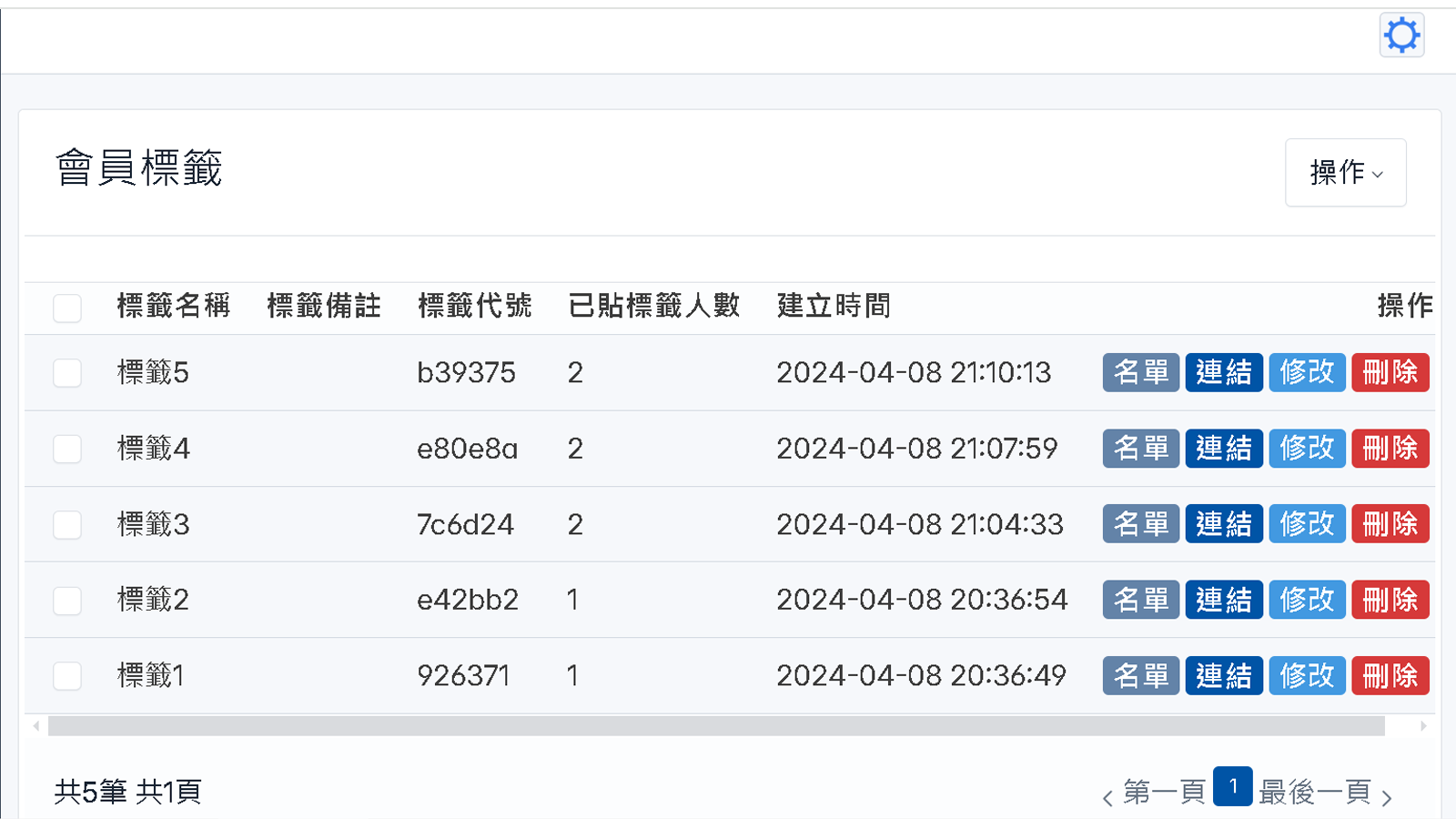Image resolution: width=1456 pixels, height=819 pixels.
Task: Click 連結 button for 標籤2
Action: 1224,600
